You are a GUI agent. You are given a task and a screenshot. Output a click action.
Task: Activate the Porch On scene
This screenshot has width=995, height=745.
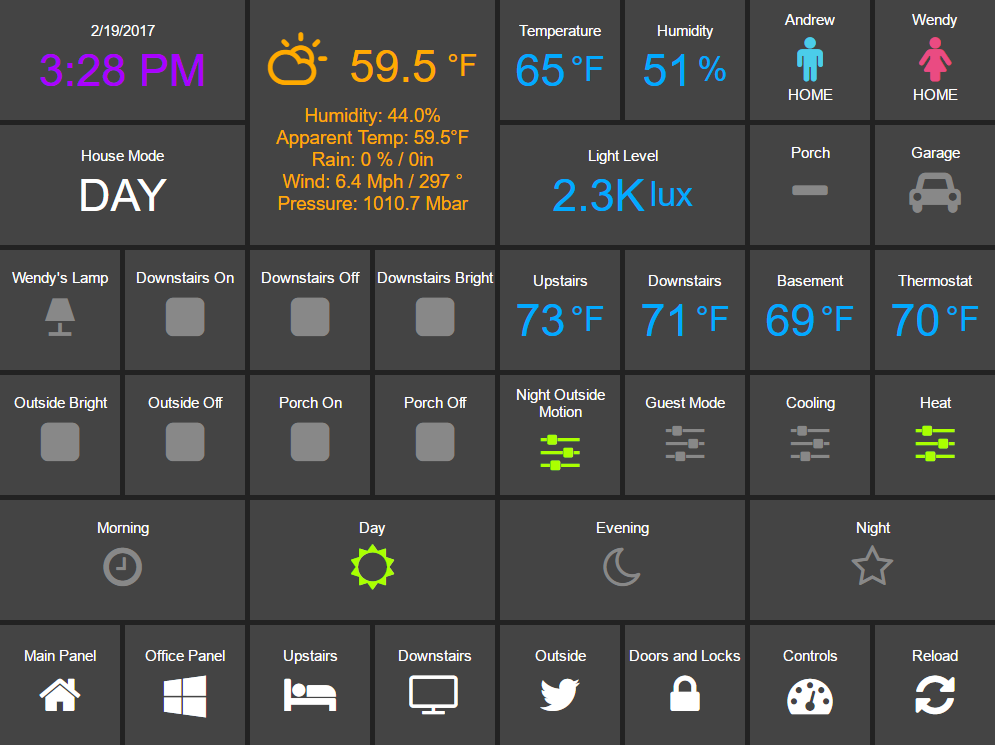pos(310,442)
